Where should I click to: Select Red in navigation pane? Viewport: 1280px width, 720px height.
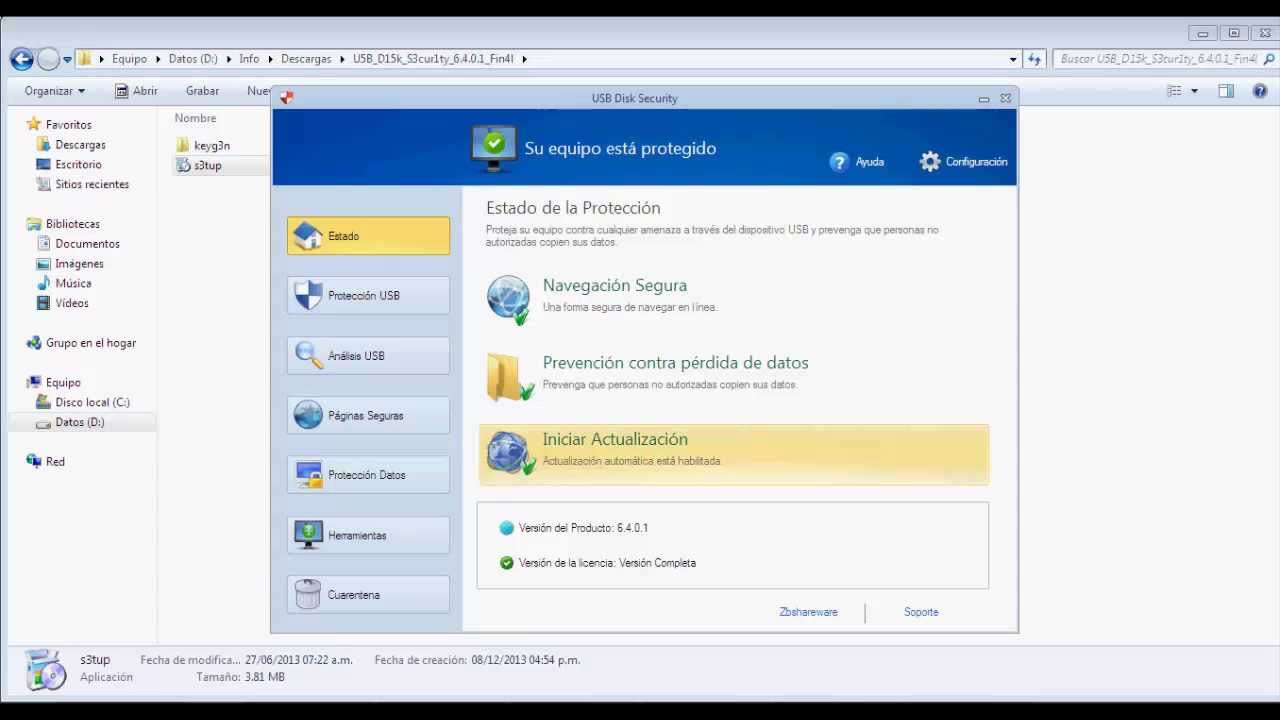coord(55,462)
